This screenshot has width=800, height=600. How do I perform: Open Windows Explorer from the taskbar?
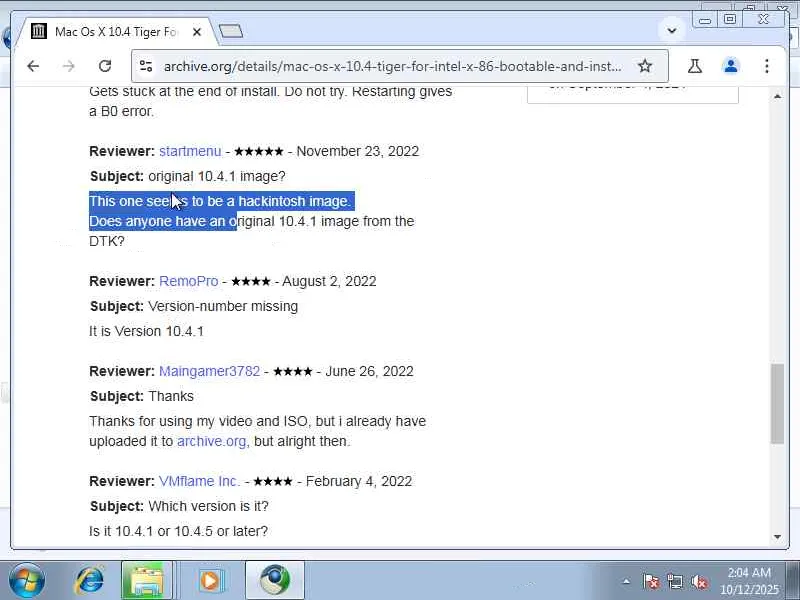pos(146,581)
